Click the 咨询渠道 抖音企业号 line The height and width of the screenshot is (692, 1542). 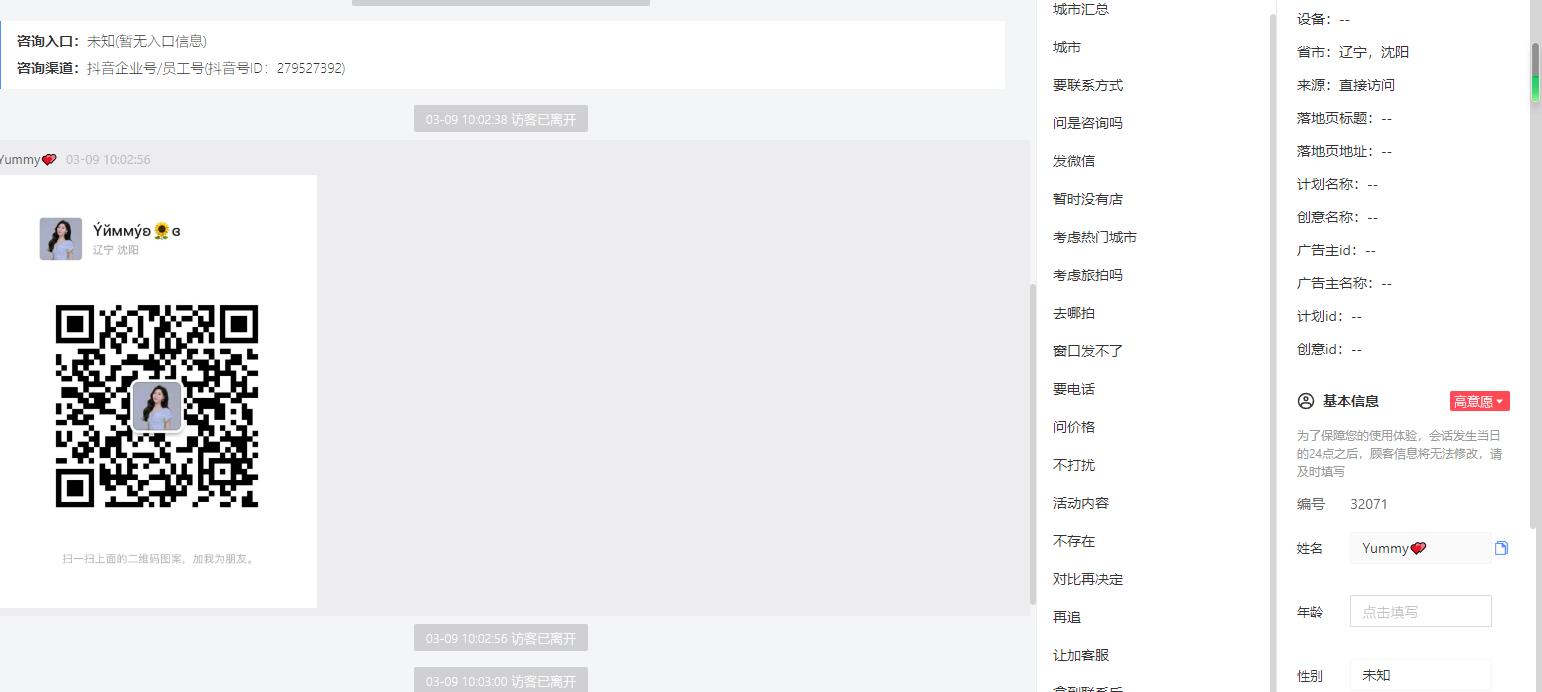coord(181,68)
